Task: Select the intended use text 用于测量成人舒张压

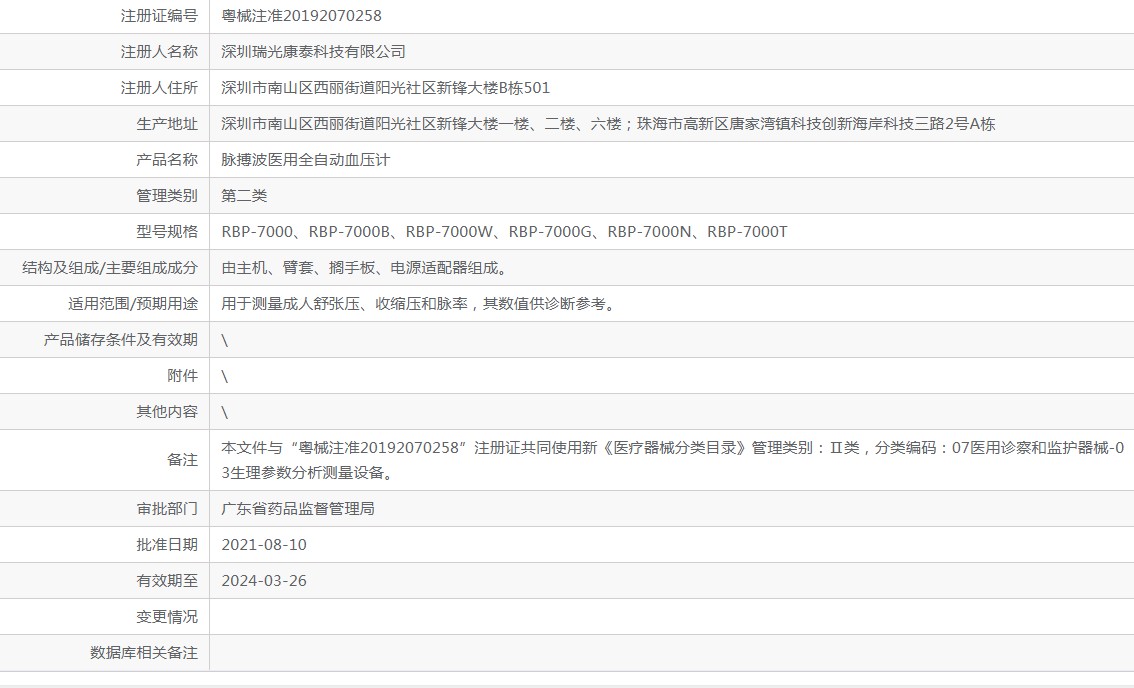Action: [420, 304]
